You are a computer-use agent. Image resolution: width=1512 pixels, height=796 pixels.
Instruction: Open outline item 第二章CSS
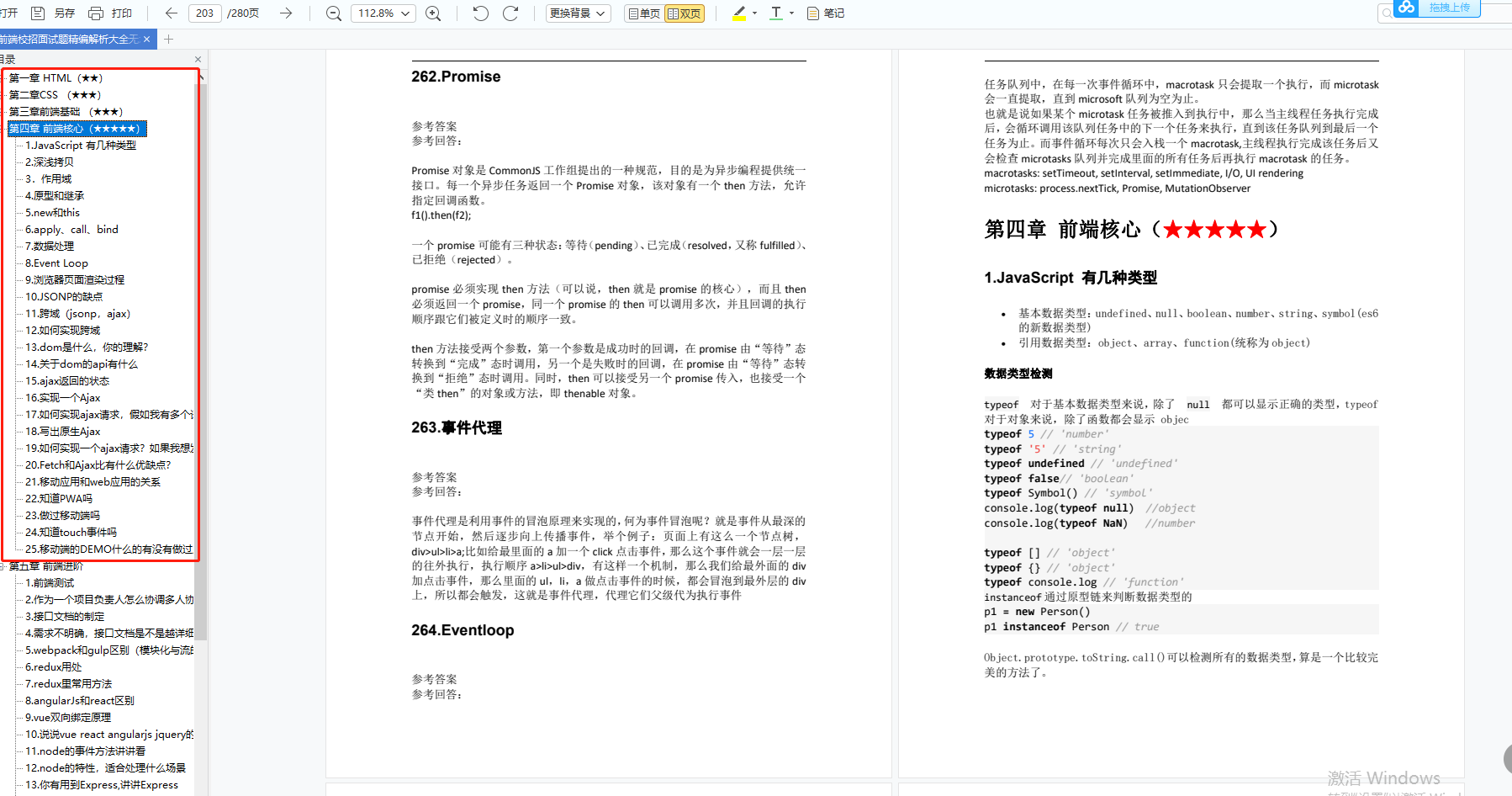coord(56,95)
